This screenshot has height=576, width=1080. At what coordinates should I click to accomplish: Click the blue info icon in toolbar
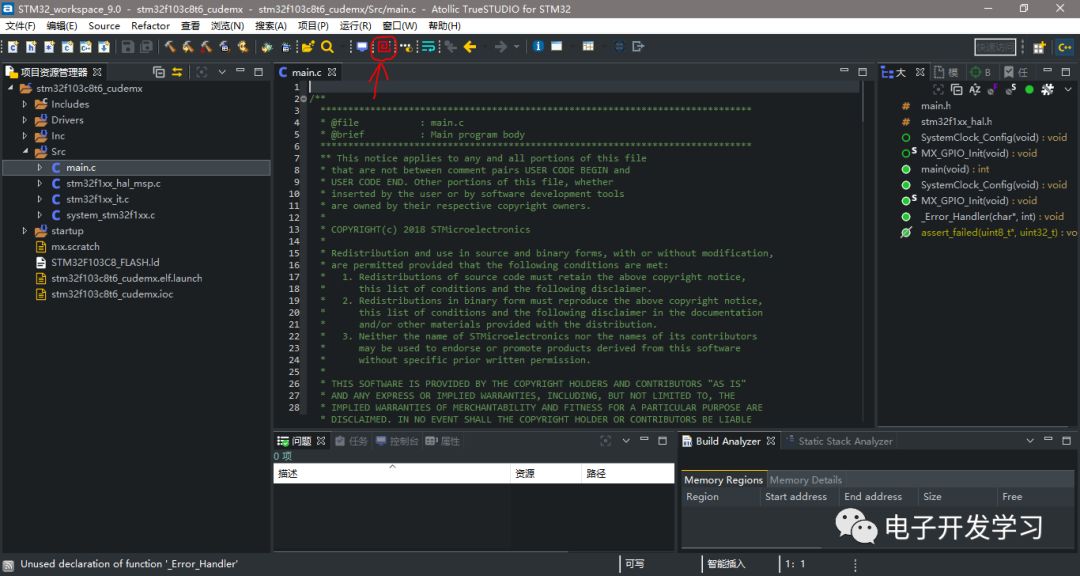point(538,47)
